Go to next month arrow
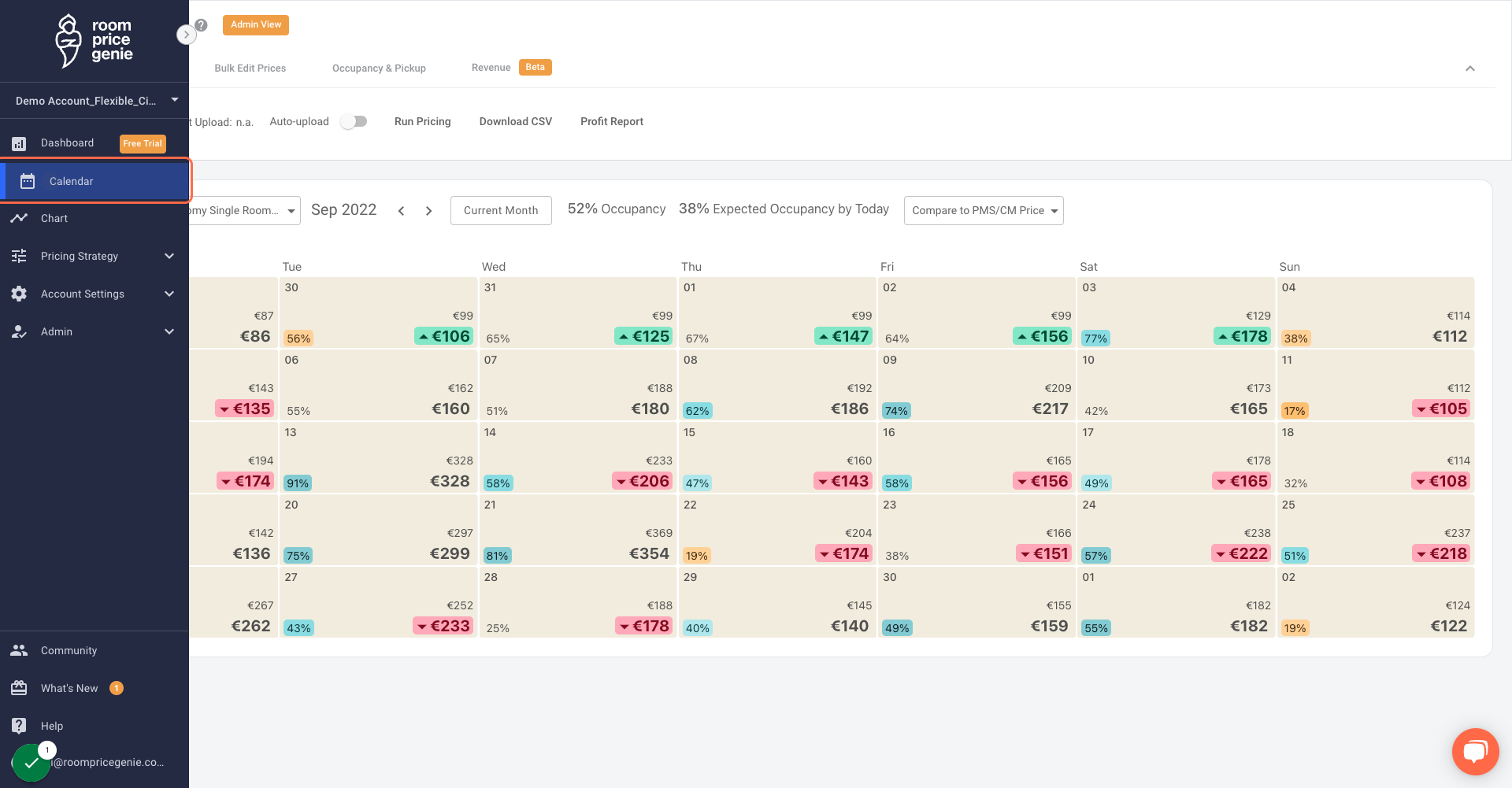Screen dimensions: 1512x788 coord(428,211)
